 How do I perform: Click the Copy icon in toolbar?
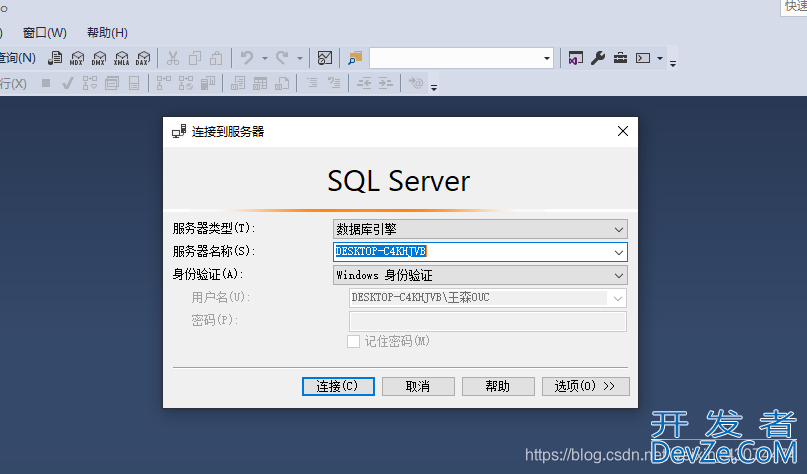(x=195, y=58)
